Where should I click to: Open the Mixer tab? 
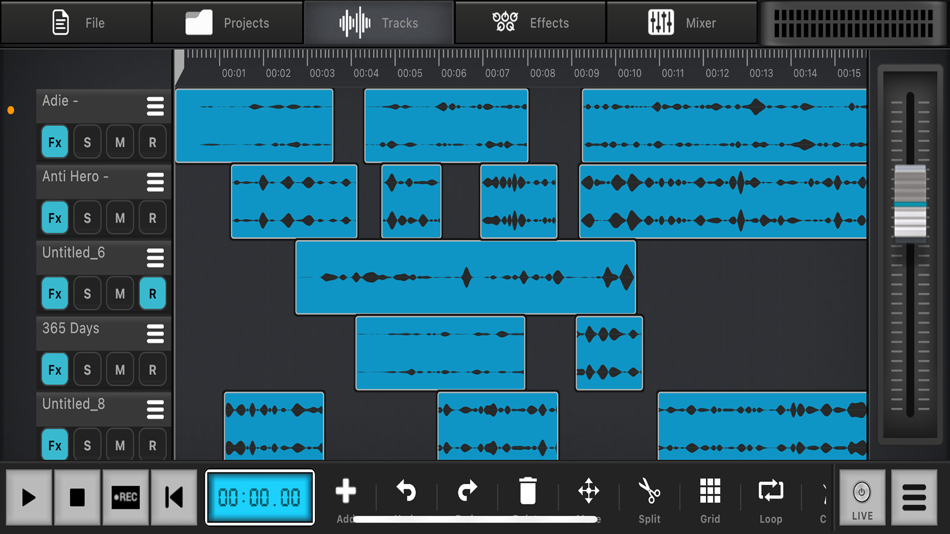pyautogui.click(x=682, y=22)
